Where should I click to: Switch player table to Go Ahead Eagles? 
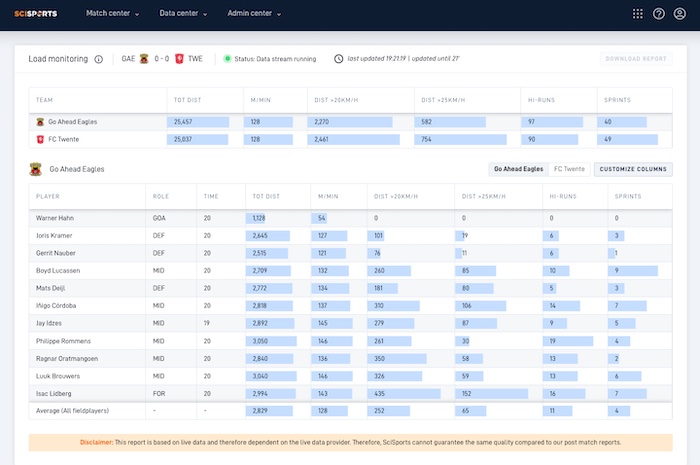(x=518, y=169)
